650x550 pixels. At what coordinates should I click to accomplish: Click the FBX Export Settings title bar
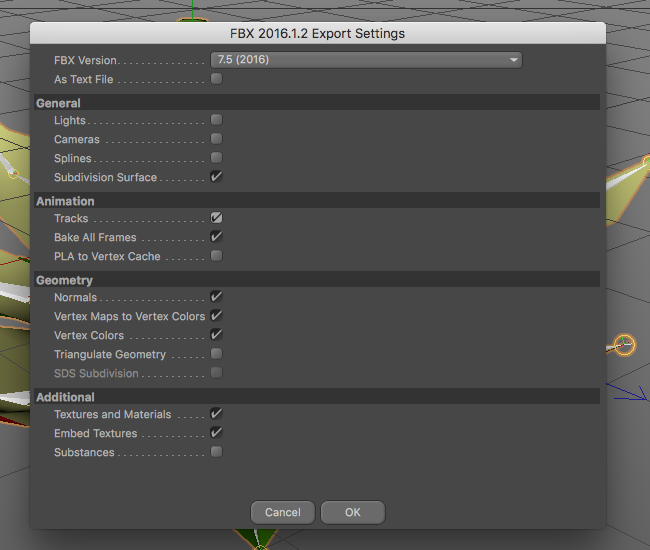[318, 34]
